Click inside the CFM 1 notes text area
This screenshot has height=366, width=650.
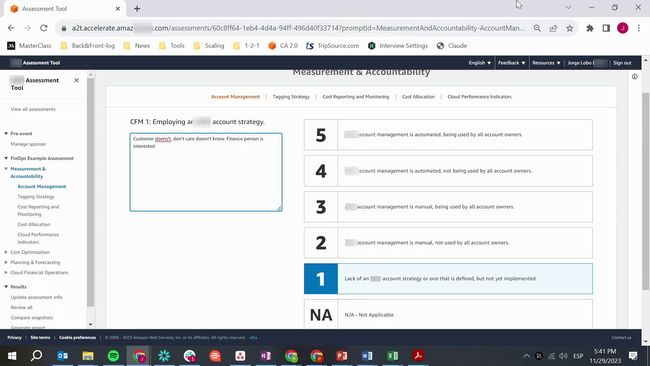coord(206,172)
